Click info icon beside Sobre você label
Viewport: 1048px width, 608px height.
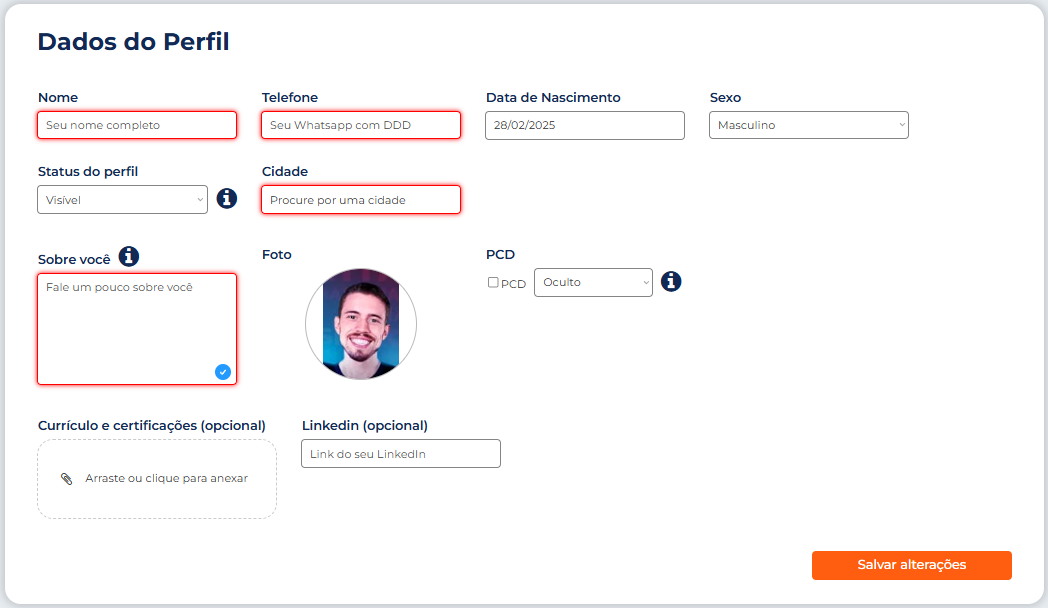point(129,257)
